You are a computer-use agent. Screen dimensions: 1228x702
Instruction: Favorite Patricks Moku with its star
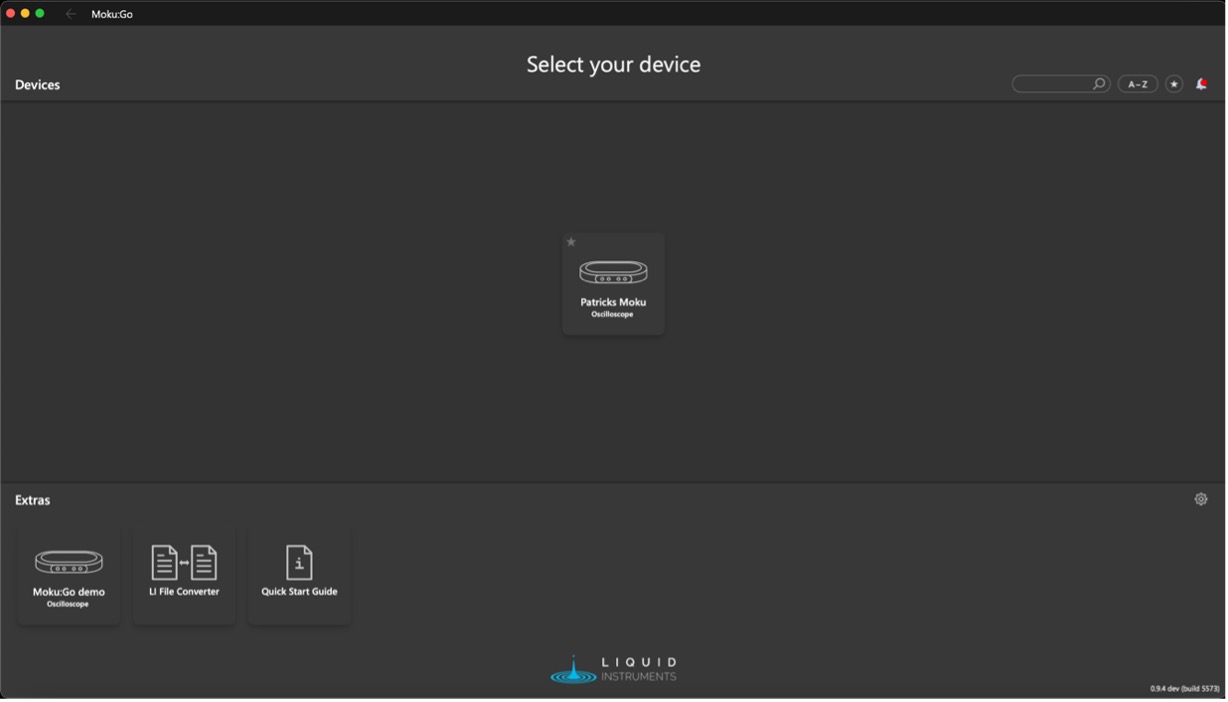pyautogui.click(x=571, y=242)
